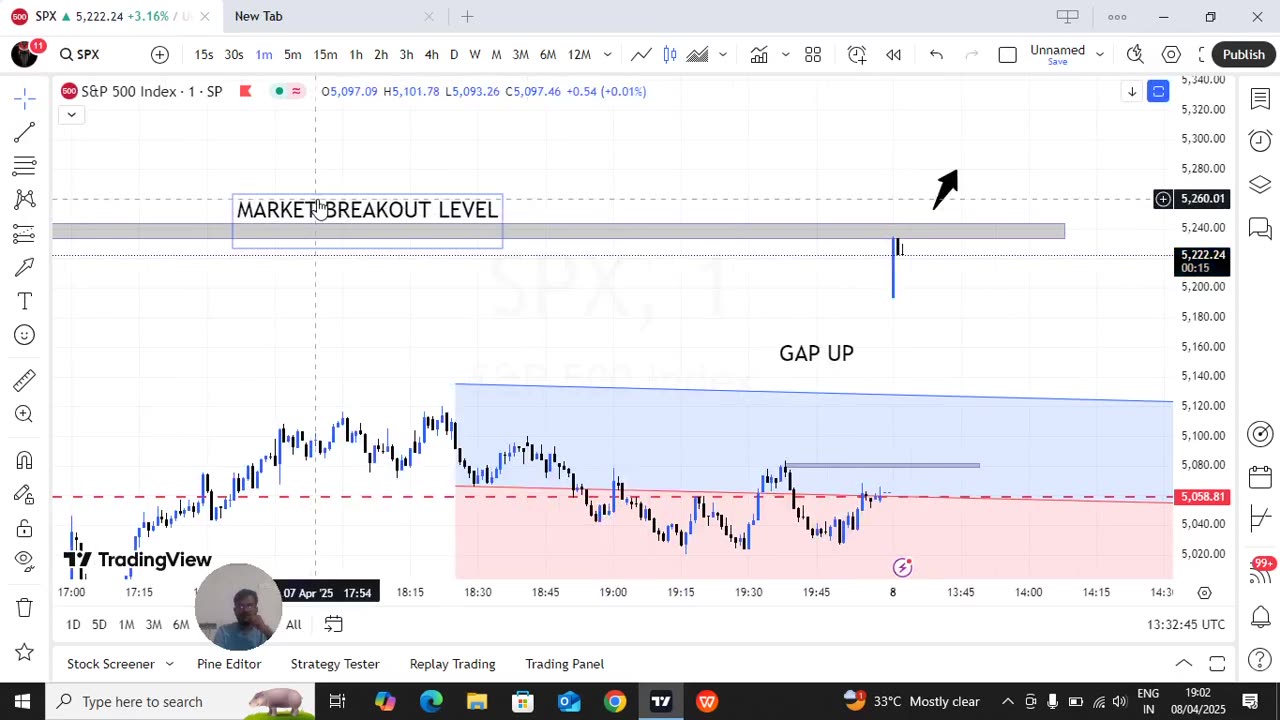Click the Publish button
Viewport: 1280px width, 720px height.
pos(1243,55)
